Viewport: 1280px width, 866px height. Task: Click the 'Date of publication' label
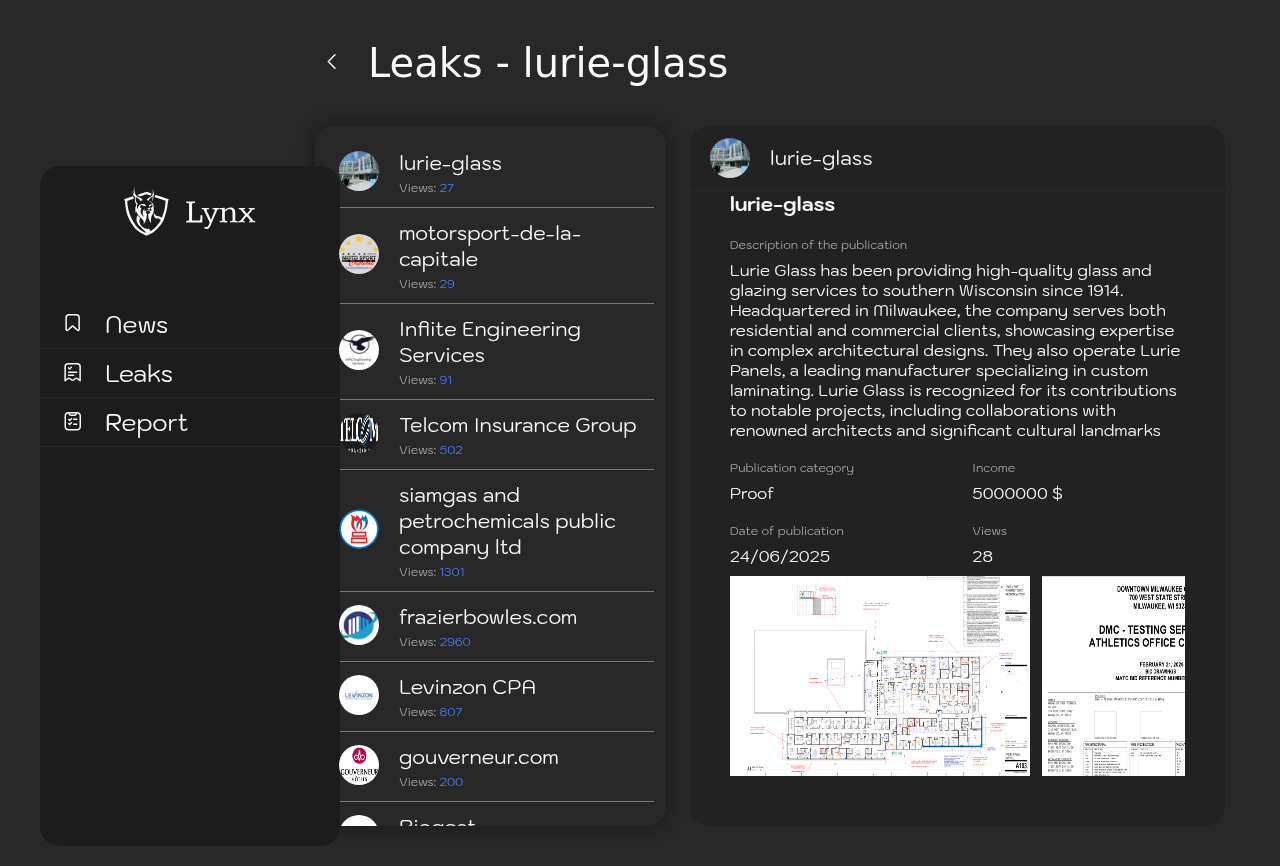(787, 531)
